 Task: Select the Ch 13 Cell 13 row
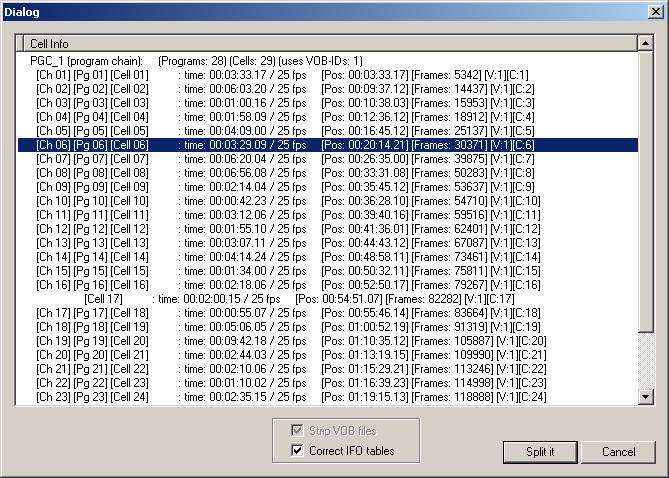[x=200, y=243]
